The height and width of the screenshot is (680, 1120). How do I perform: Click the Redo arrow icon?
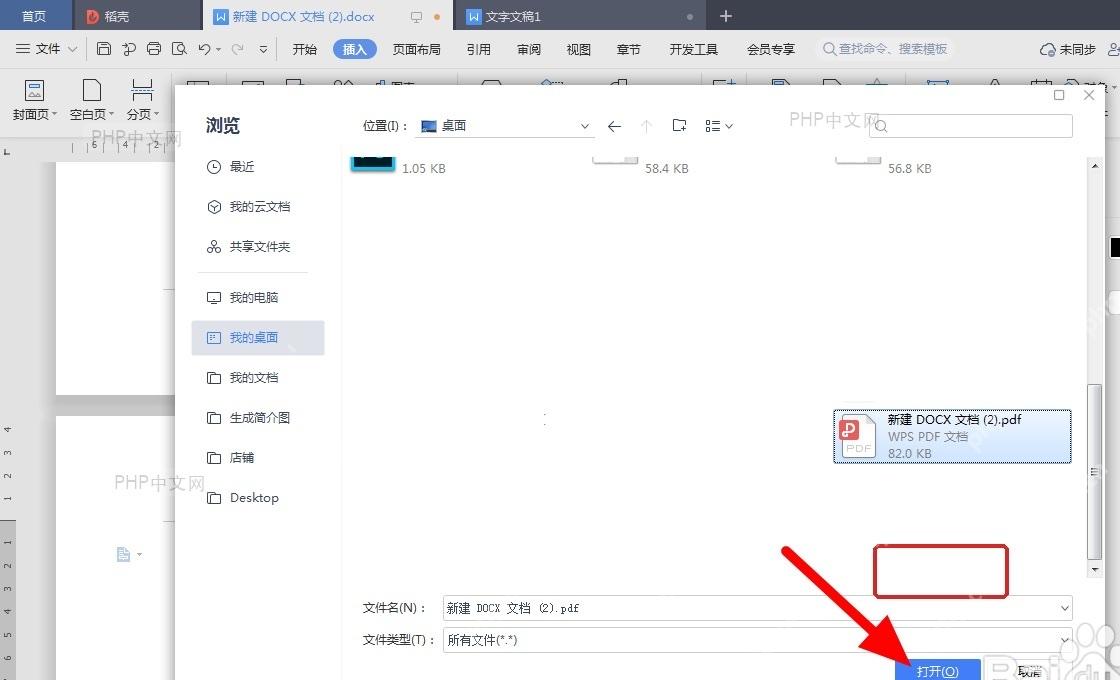pos(237,49)
